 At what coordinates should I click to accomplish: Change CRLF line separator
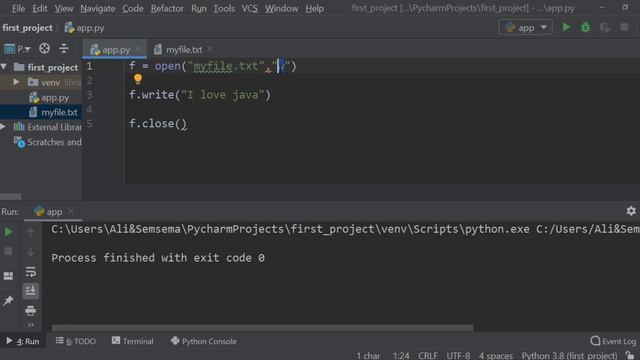point(427,356)
